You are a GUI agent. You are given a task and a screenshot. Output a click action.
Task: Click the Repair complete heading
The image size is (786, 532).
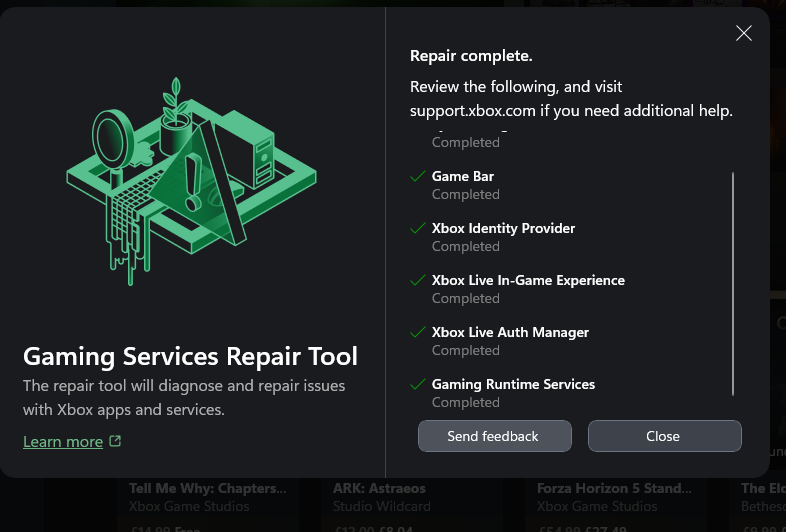coord(471,56)
